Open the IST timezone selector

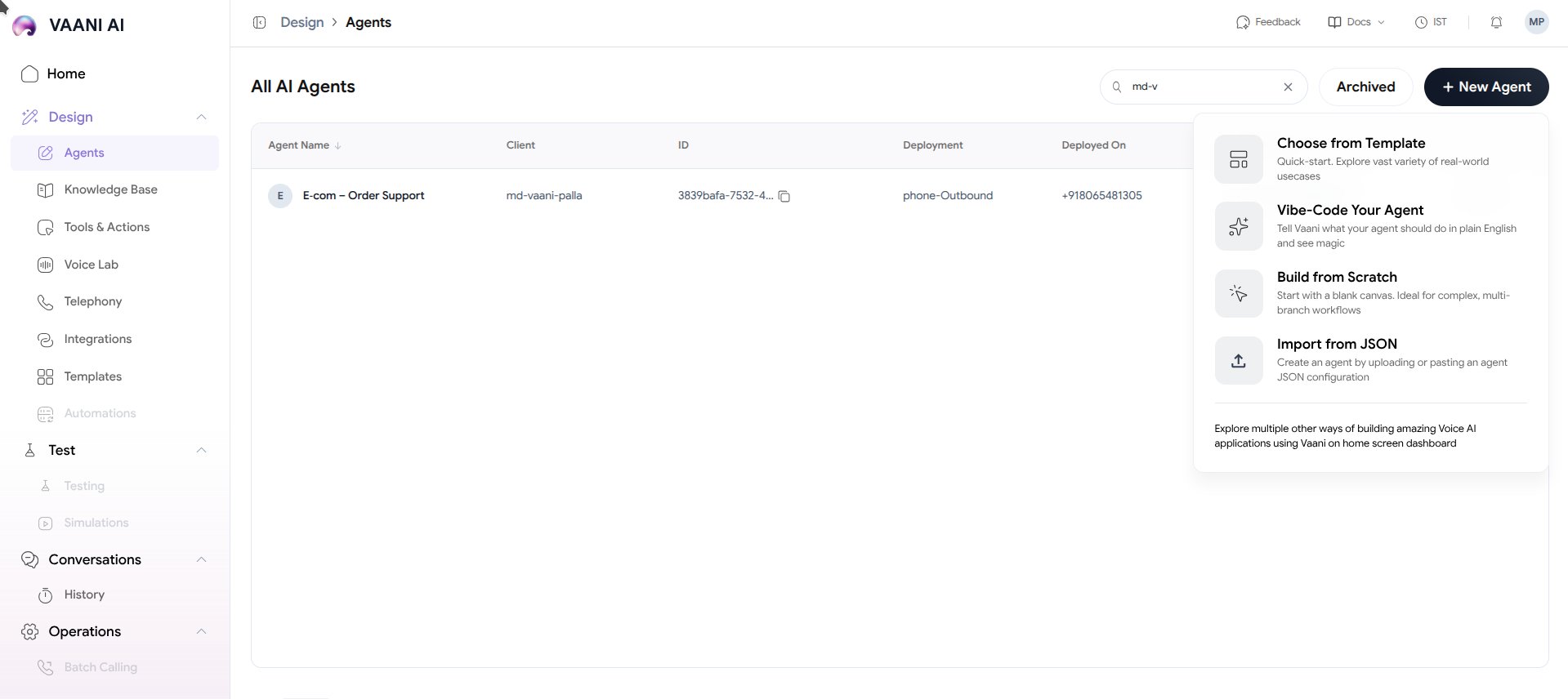tap(1431, 22)
